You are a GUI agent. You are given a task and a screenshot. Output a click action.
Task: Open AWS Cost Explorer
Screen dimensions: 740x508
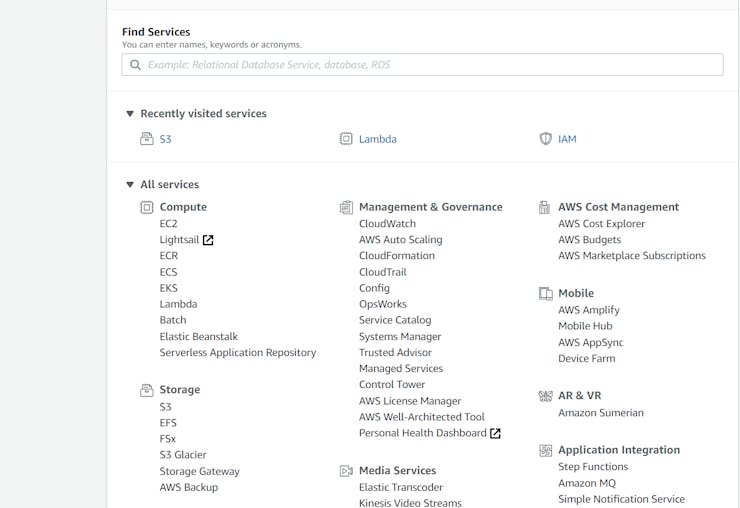tap(602, 224)
